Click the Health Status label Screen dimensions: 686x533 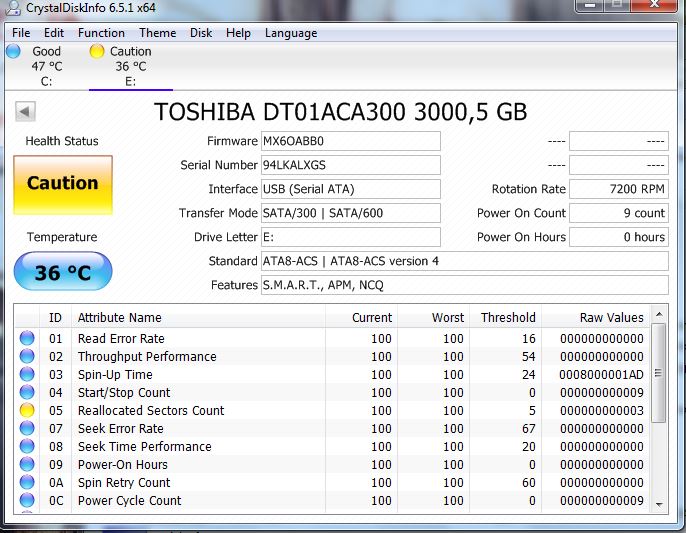coord(62,141)
